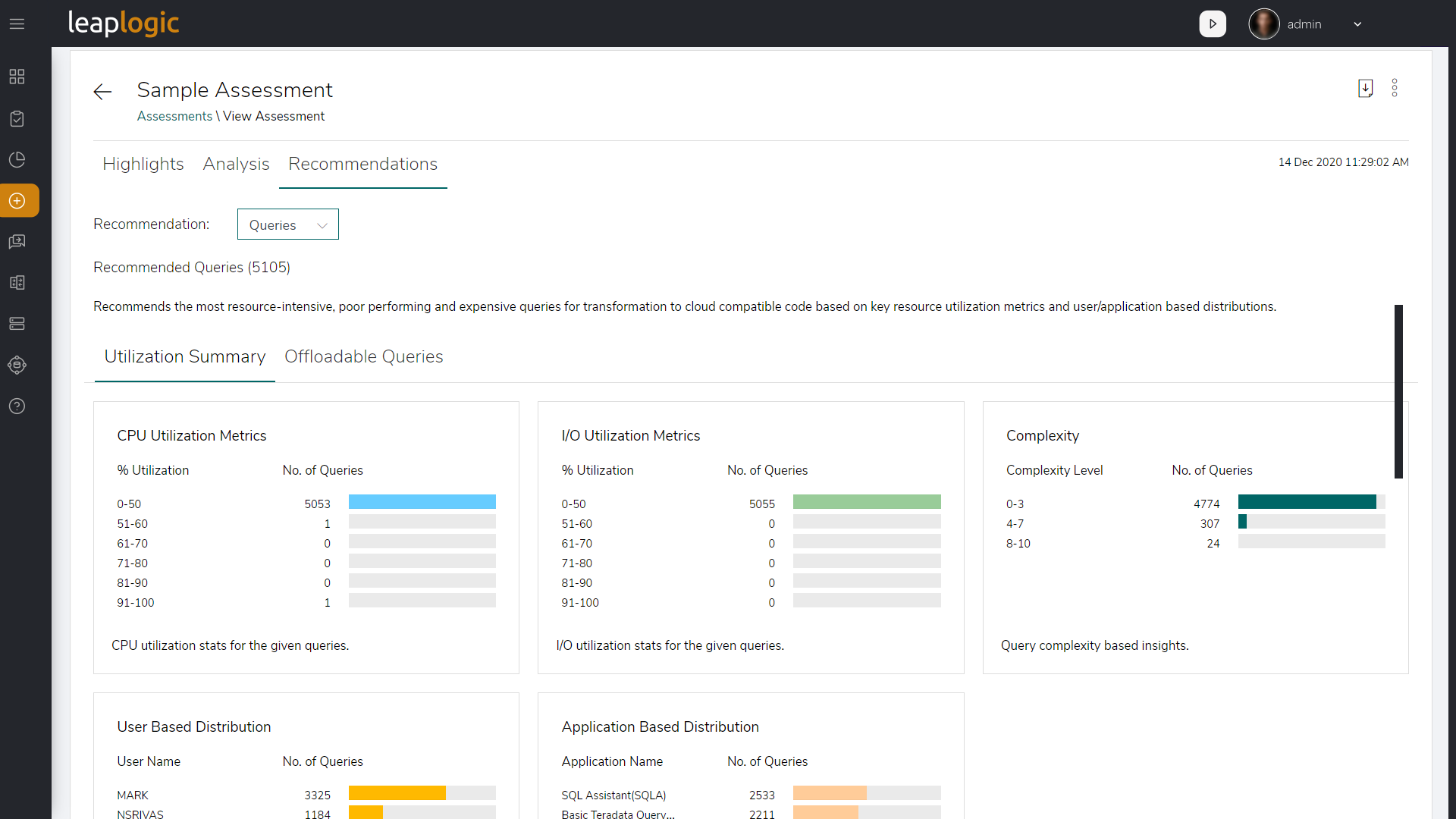
Task: Switch to Offloadable Queries tab
Action: click(363, 357)
